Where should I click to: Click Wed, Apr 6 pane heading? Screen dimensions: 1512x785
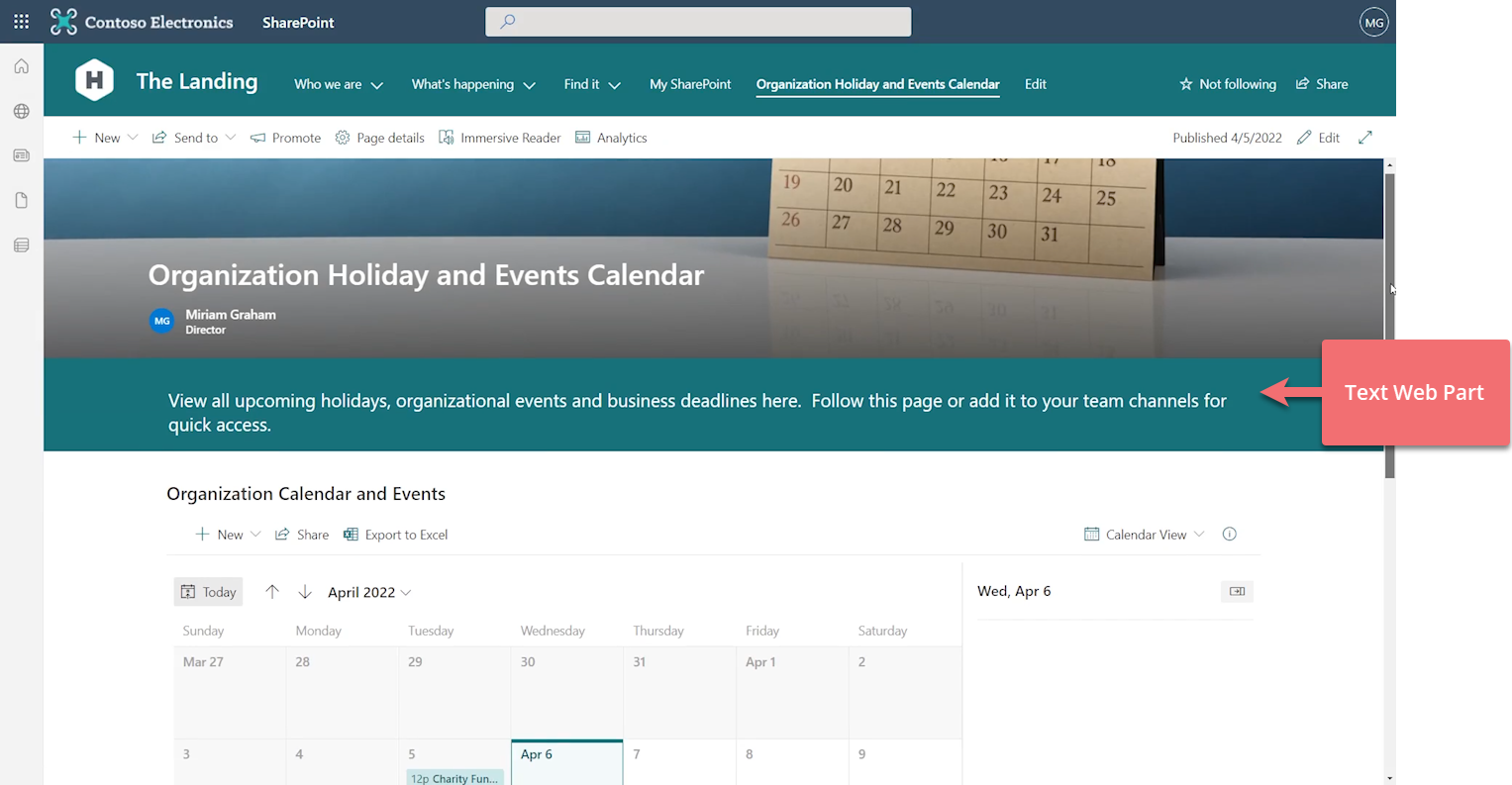click(1014, 591)
